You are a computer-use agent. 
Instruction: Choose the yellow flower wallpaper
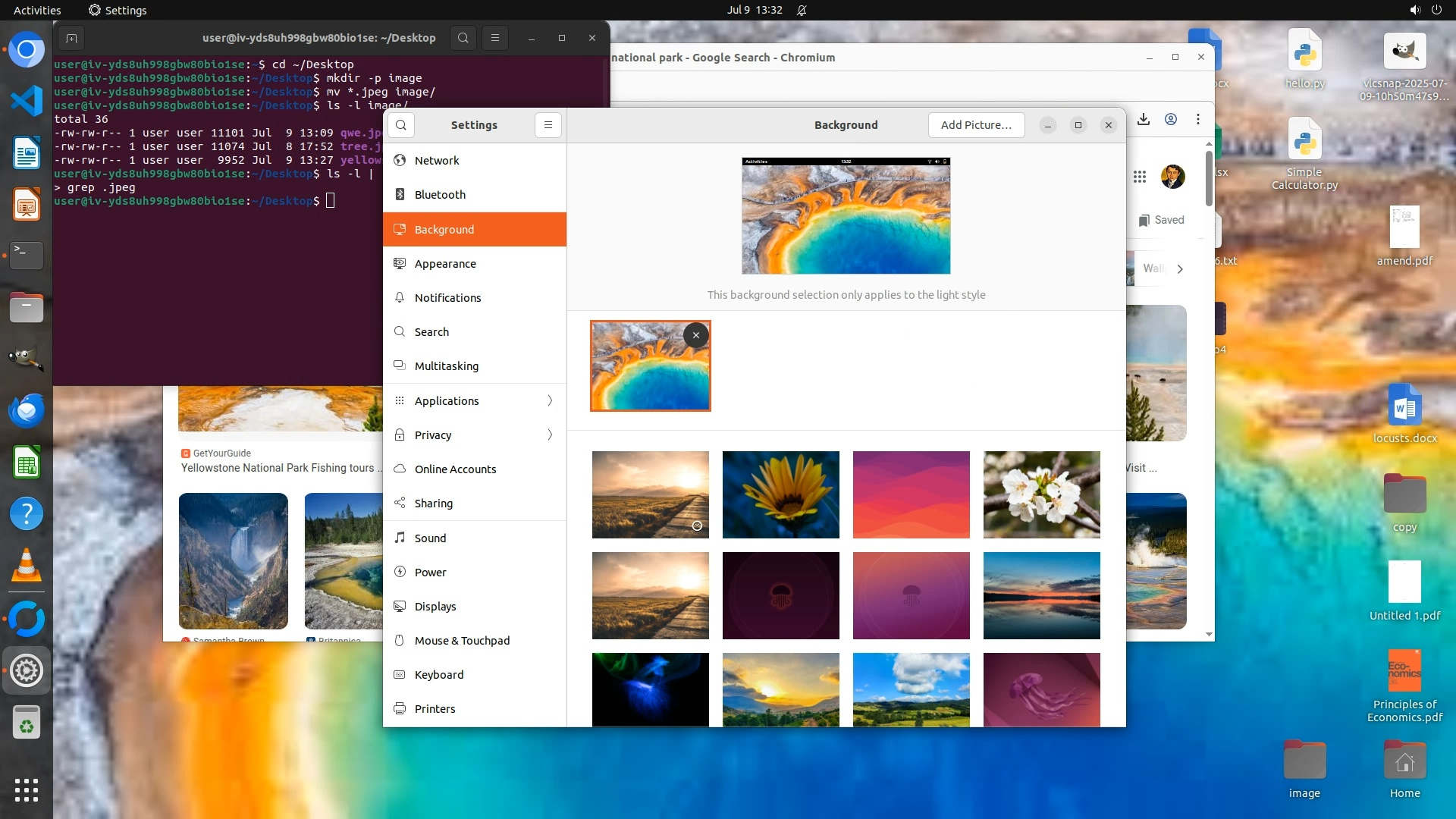click(x=780, y=494)
